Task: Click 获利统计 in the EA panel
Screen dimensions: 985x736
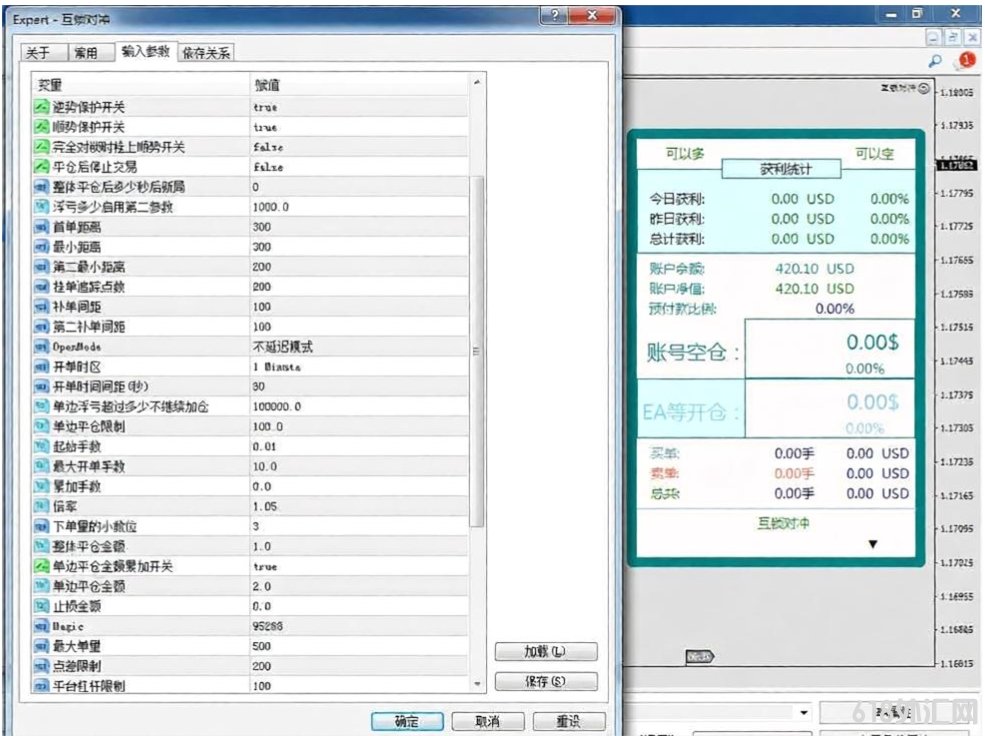Action: [x=781, y=168]
